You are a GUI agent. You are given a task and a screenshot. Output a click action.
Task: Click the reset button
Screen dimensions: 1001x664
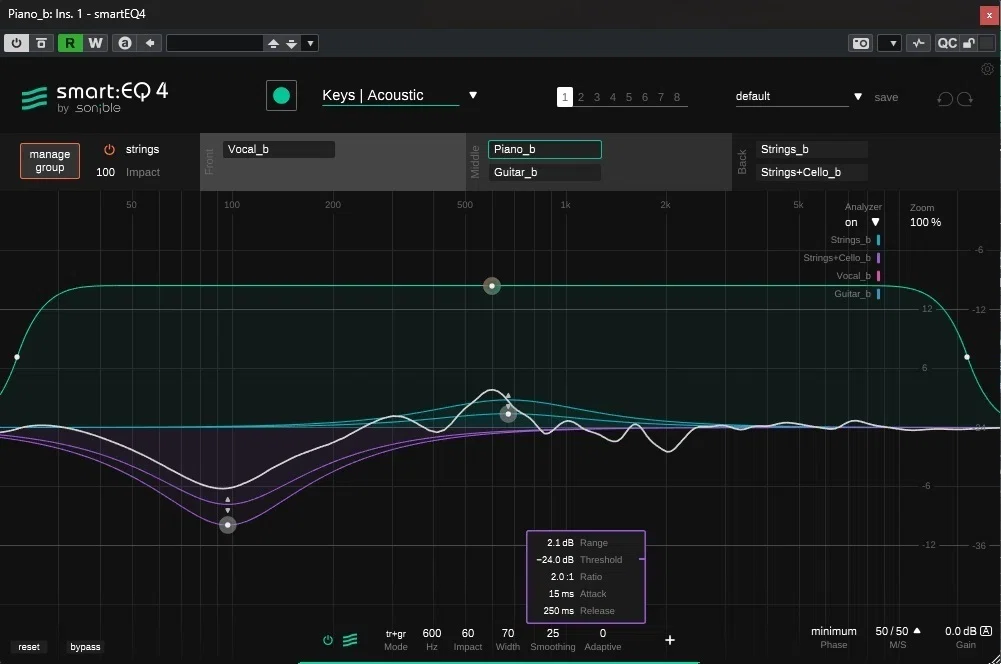tap(29, 647)
